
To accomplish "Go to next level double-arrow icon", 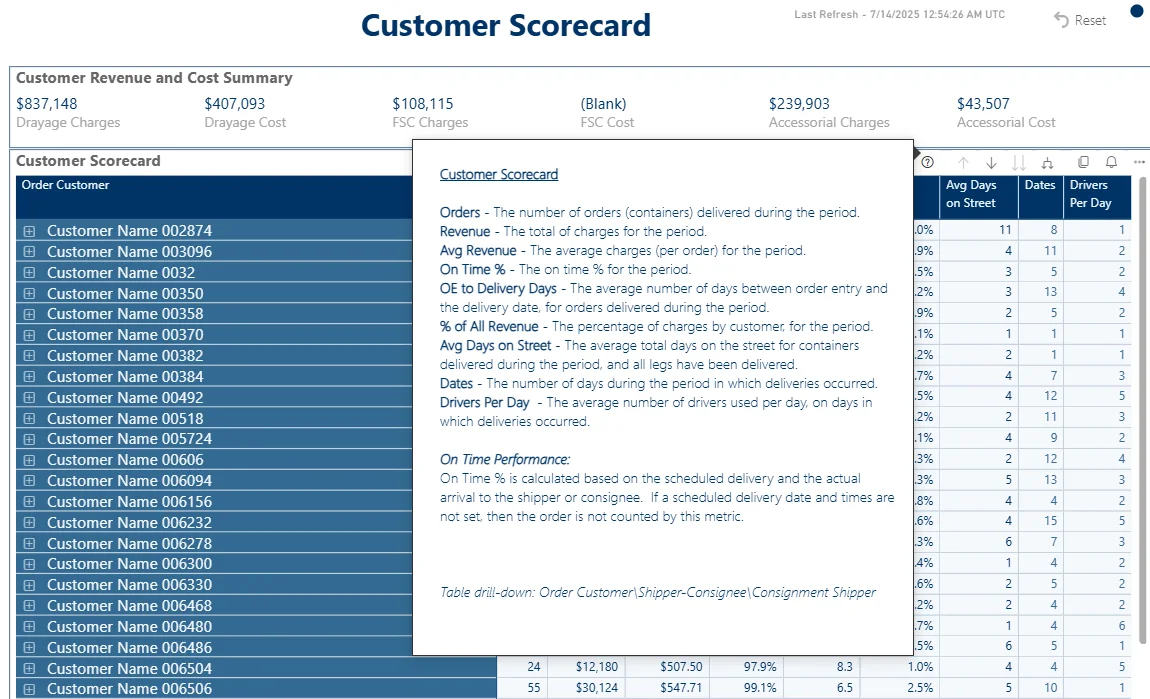I will [x=1019, y=163].
